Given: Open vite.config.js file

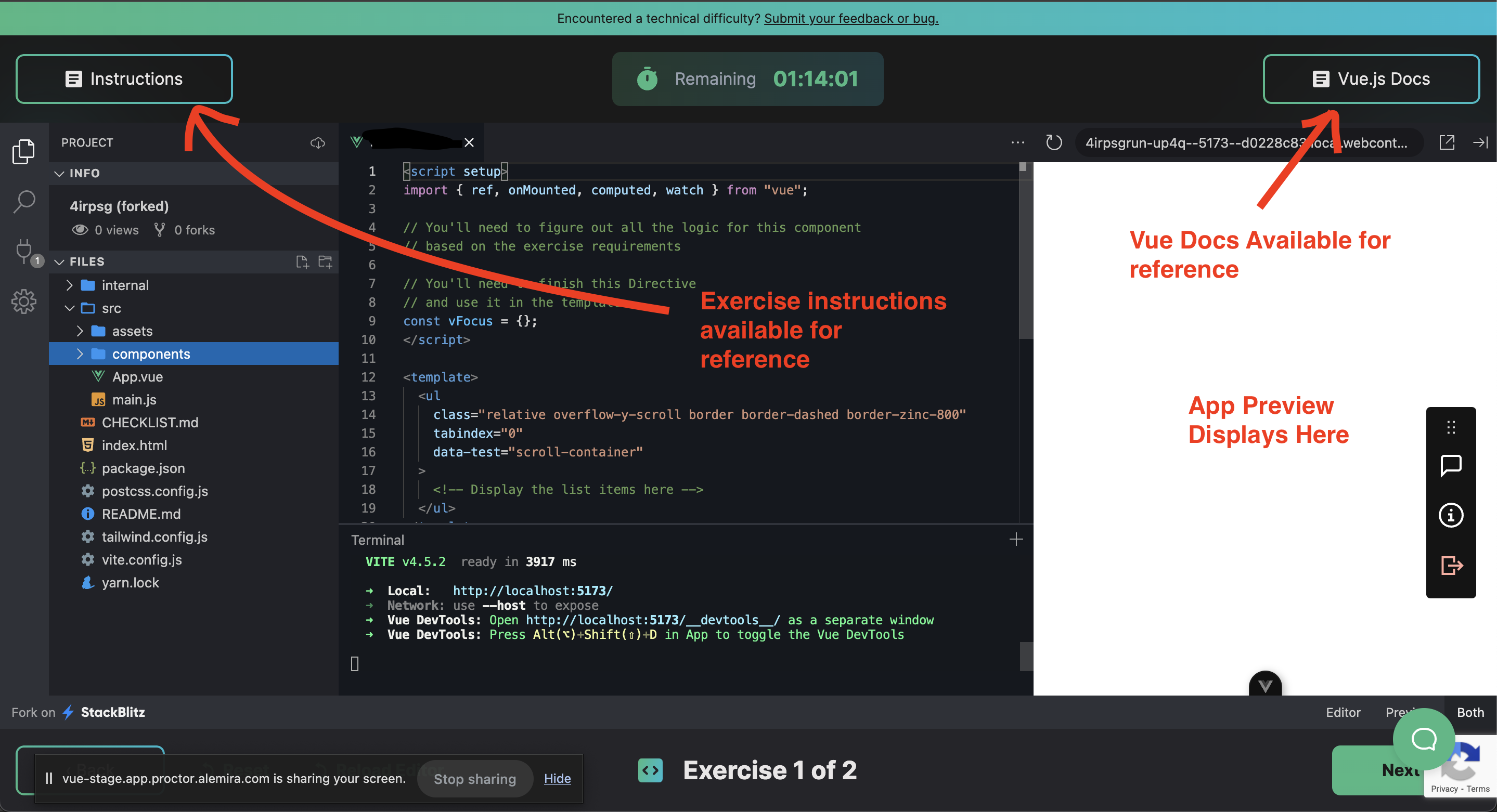Looking at the screenshot, I should click(142, 559).
